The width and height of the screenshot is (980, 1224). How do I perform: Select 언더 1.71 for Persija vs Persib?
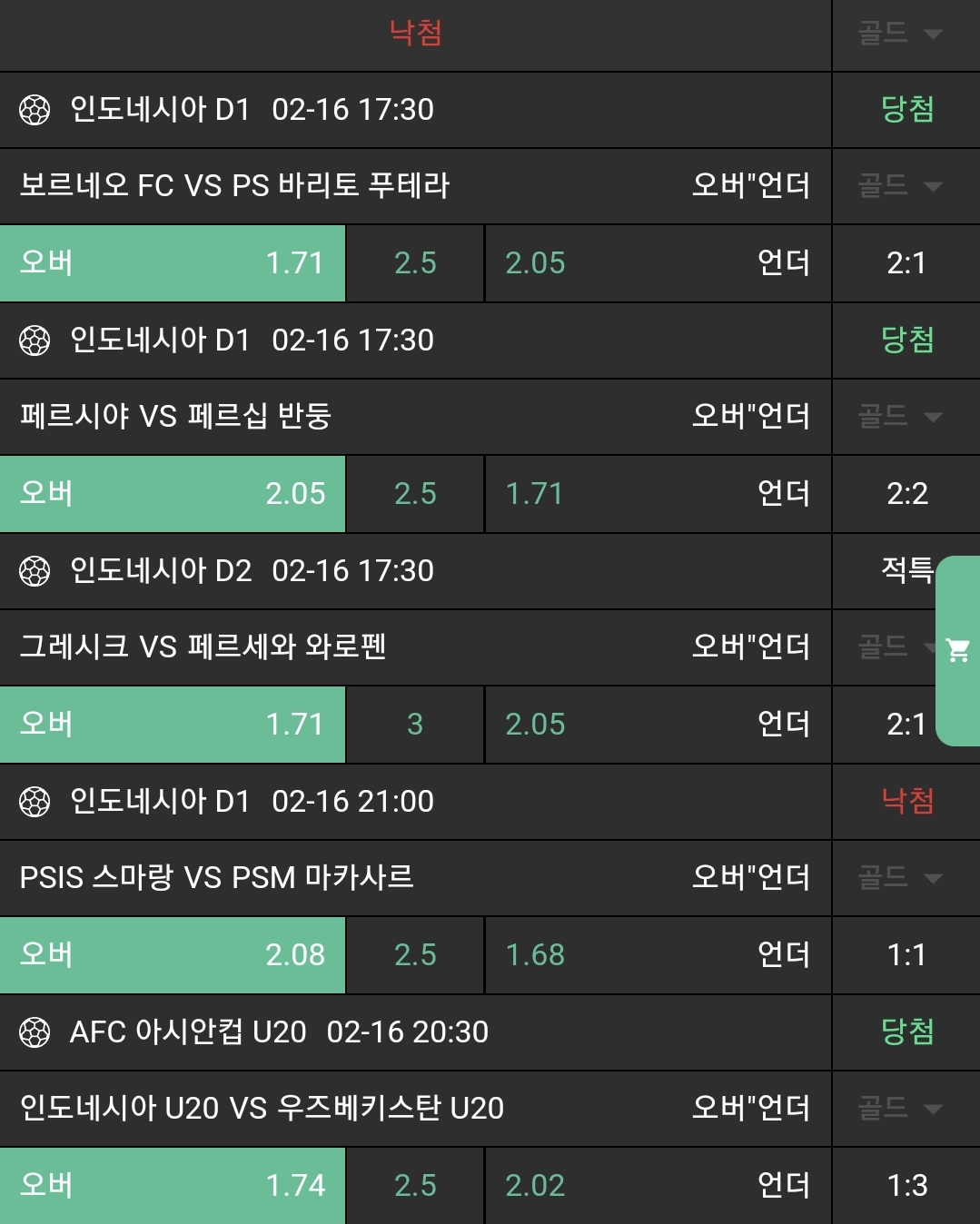coord(658,494)
